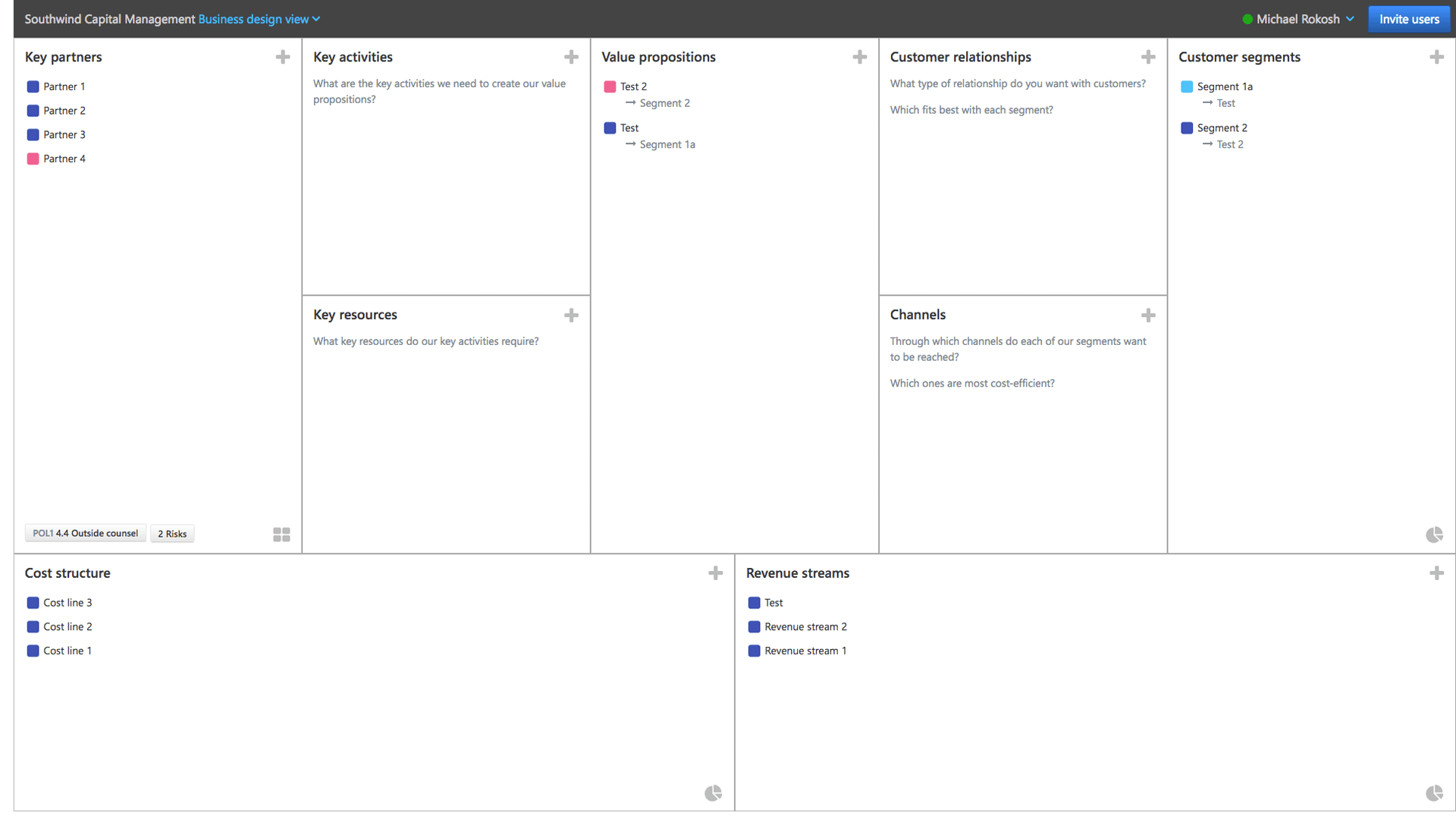Screen dimensions: 1456x828
Task: Add a new Key activities item
Action: click(x=571, y=57)
